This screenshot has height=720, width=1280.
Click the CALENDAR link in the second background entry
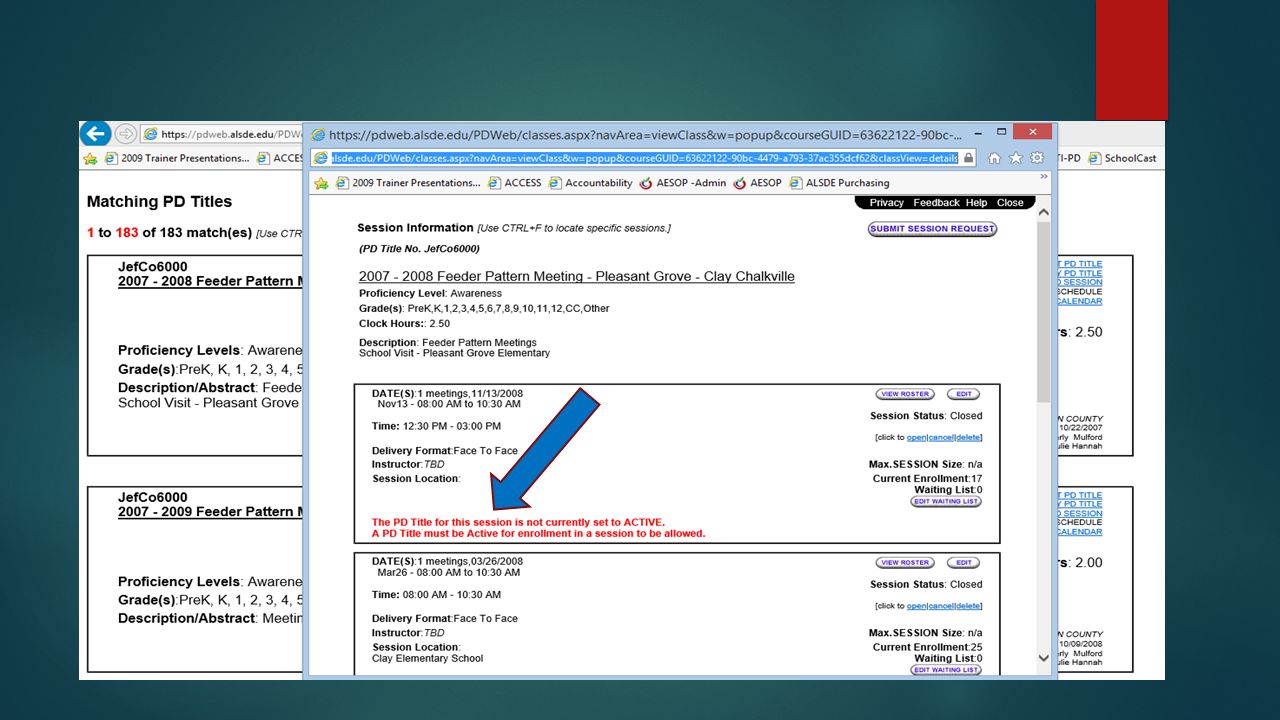[1078, 532]
